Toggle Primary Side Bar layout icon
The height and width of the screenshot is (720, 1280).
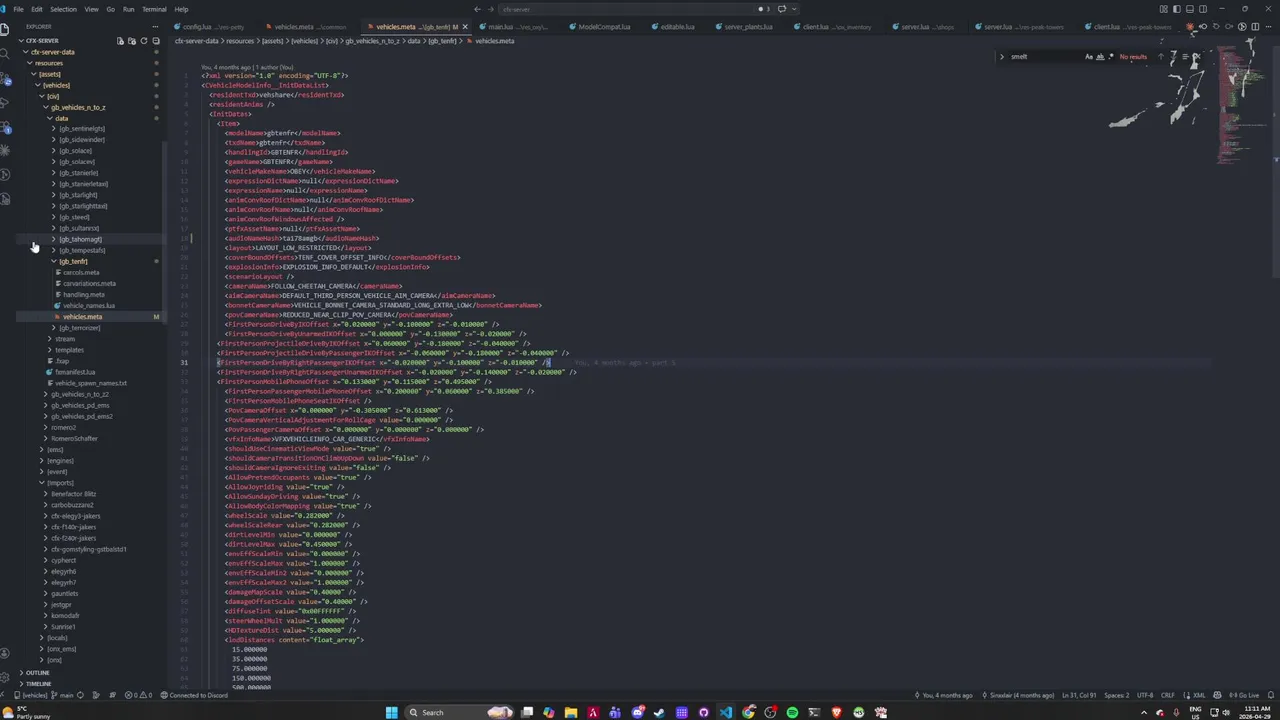(1177, 9)
